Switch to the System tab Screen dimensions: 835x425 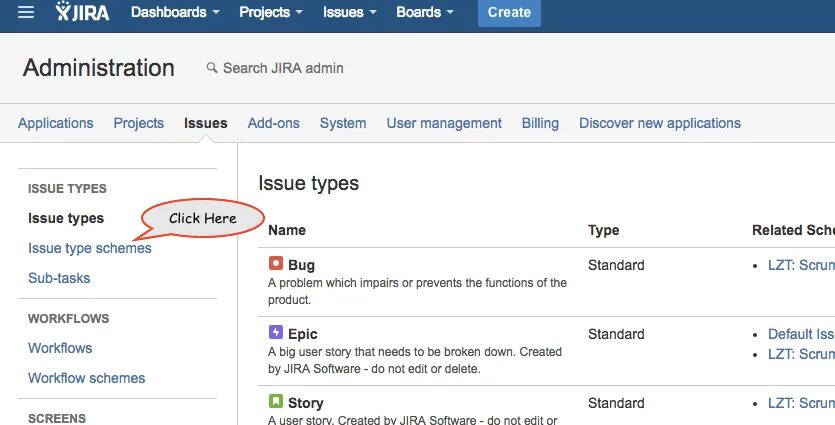click(x=343, y=123)
